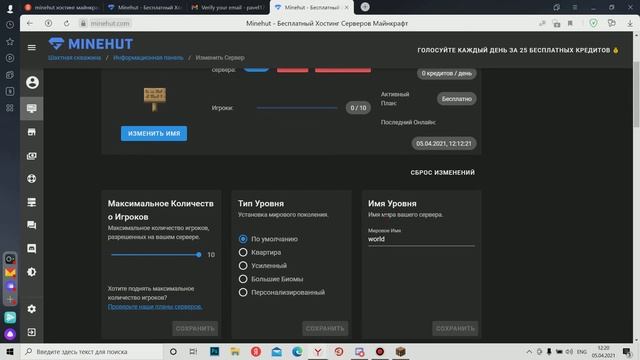Open a new browser tab with plus button
Image resolution: width=640 pixels, height=360 pixels.
point(365,7)
